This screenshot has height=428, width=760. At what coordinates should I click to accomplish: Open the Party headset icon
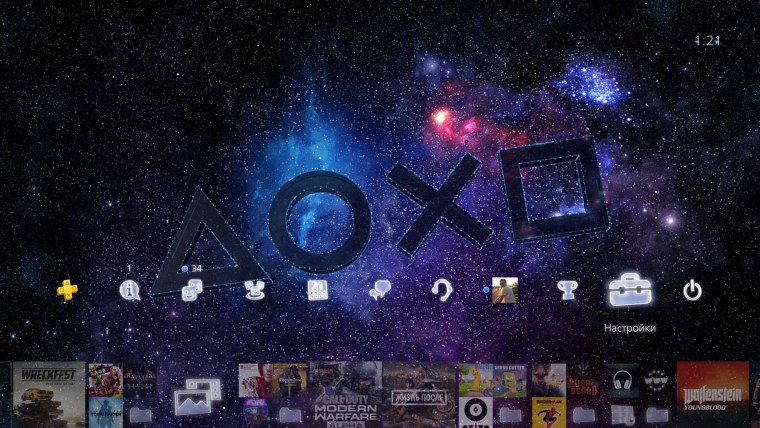coord(442,291)
